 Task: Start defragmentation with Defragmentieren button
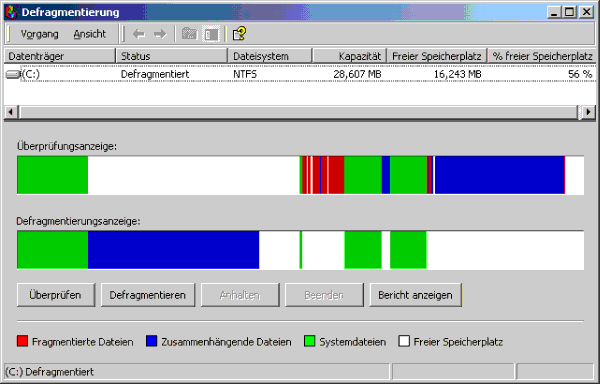click(x=148, y=295)
